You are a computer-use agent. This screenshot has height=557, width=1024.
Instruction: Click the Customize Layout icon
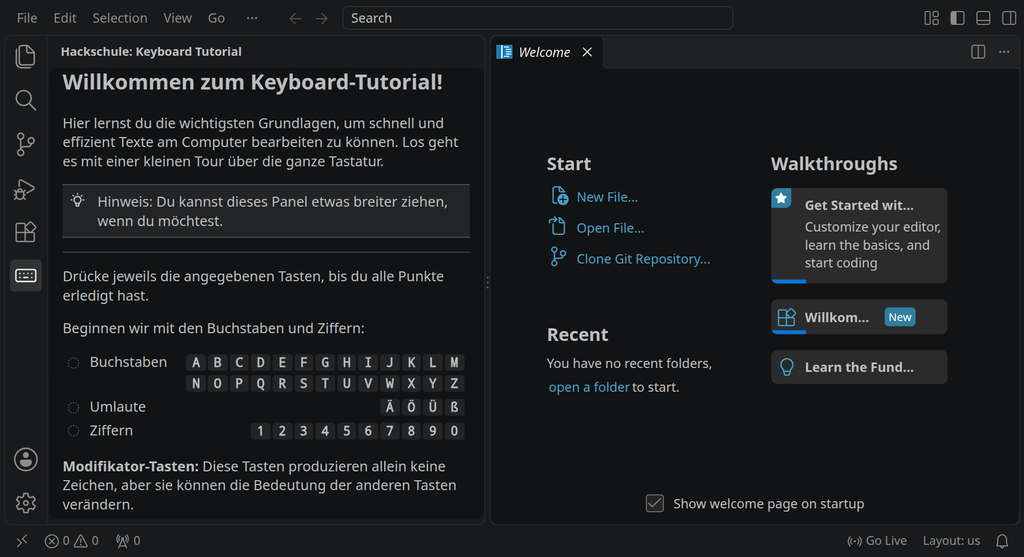[931, 18]
